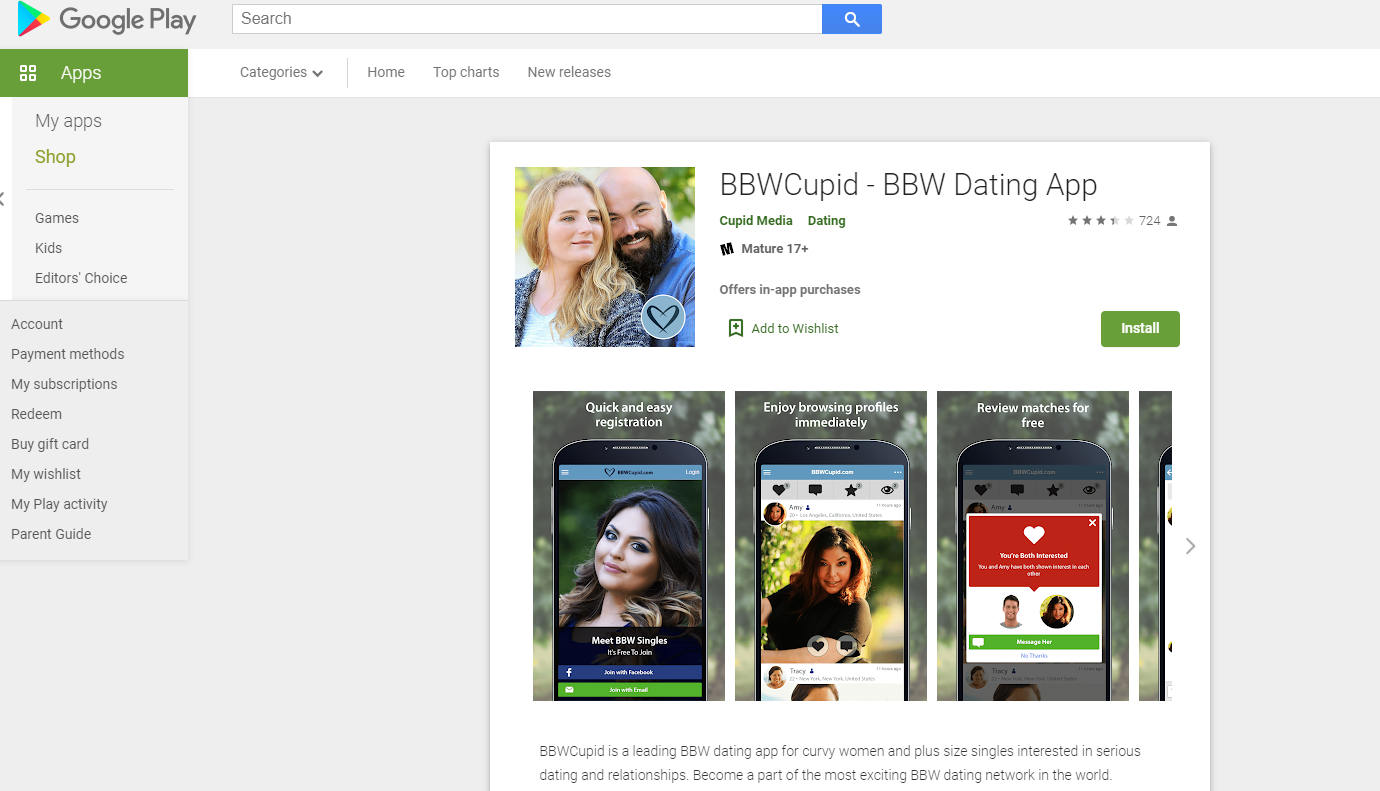Click the star rating display
Image resolution: width=1380 pixels, height=791 pixels.
pos(1100,221)
